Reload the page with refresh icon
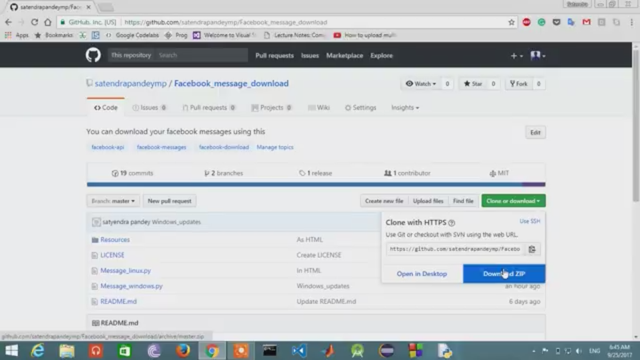640x360 pixels. click(34, 22)
